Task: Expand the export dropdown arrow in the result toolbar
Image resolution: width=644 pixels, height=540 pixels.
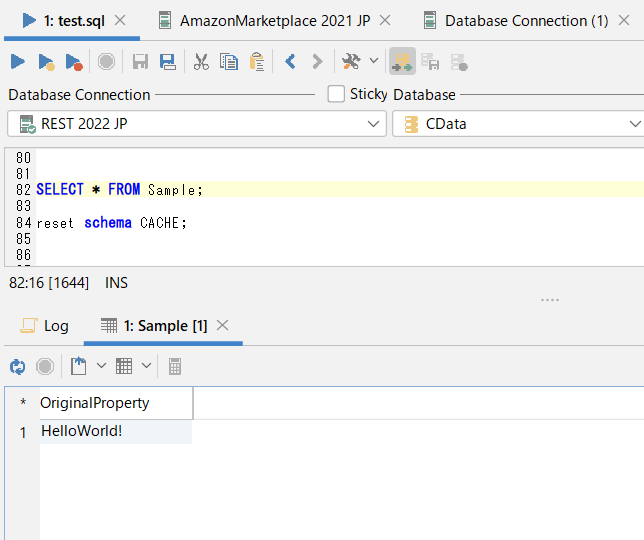Action: click(x=101, y=367)
